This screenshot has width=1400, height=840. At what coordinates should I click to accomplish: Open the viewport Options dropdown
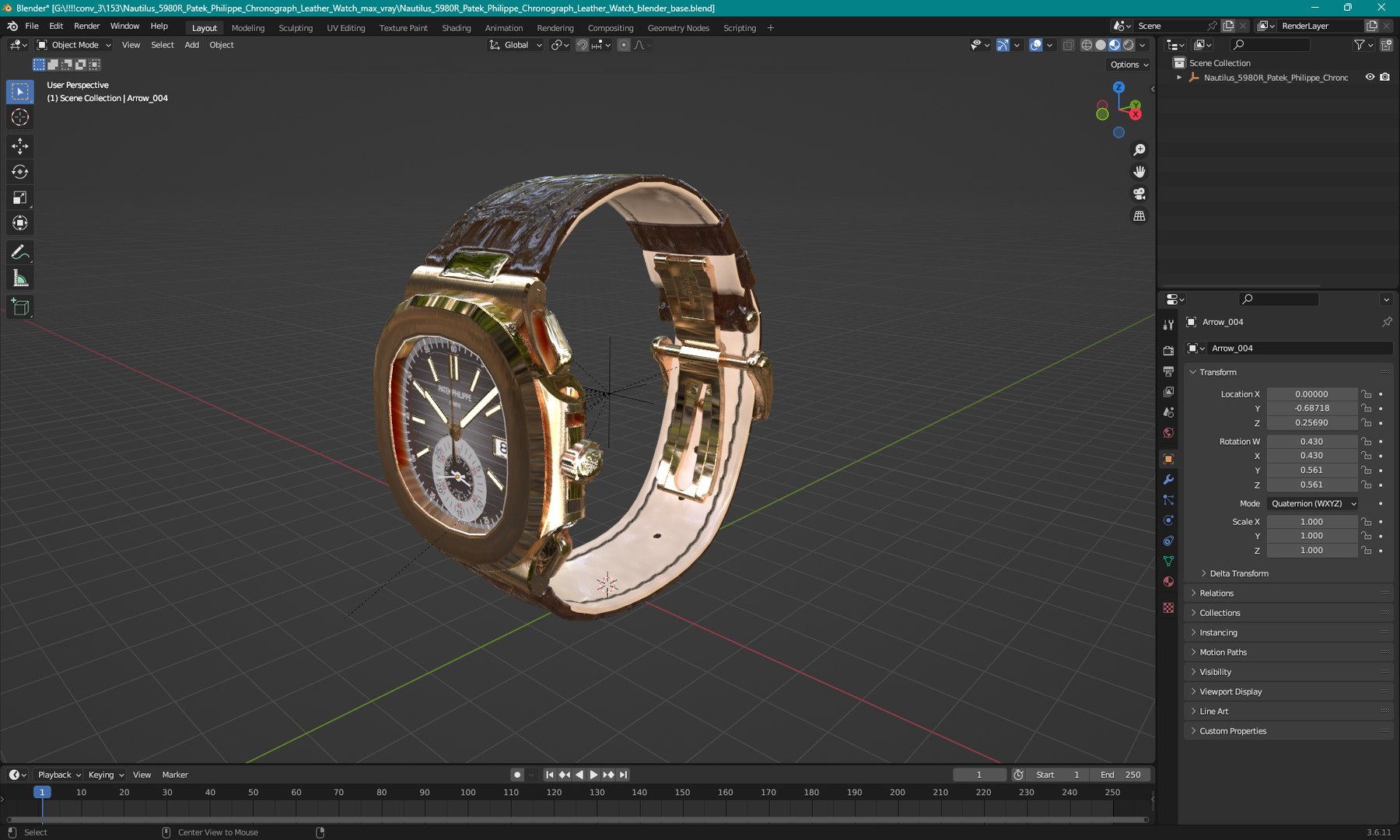point(1129,65)
